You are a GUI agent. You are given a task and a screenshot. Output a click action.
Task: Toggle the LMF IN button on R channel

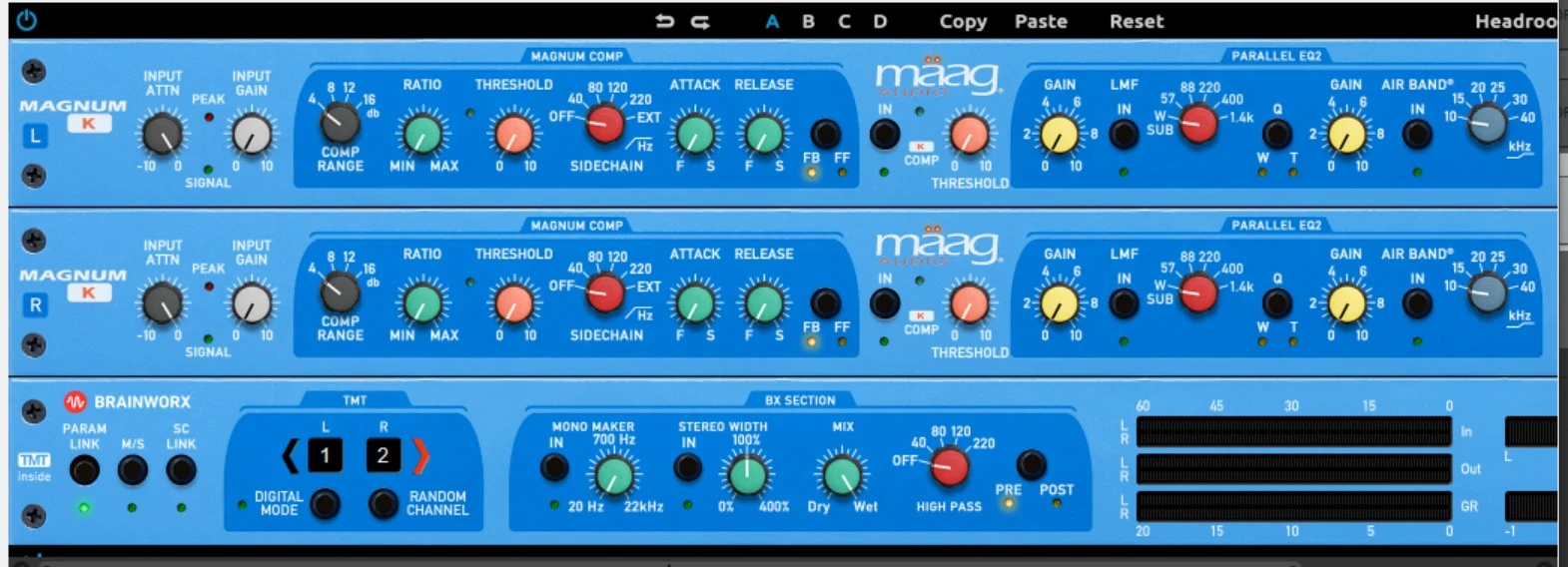[1125, 303]
